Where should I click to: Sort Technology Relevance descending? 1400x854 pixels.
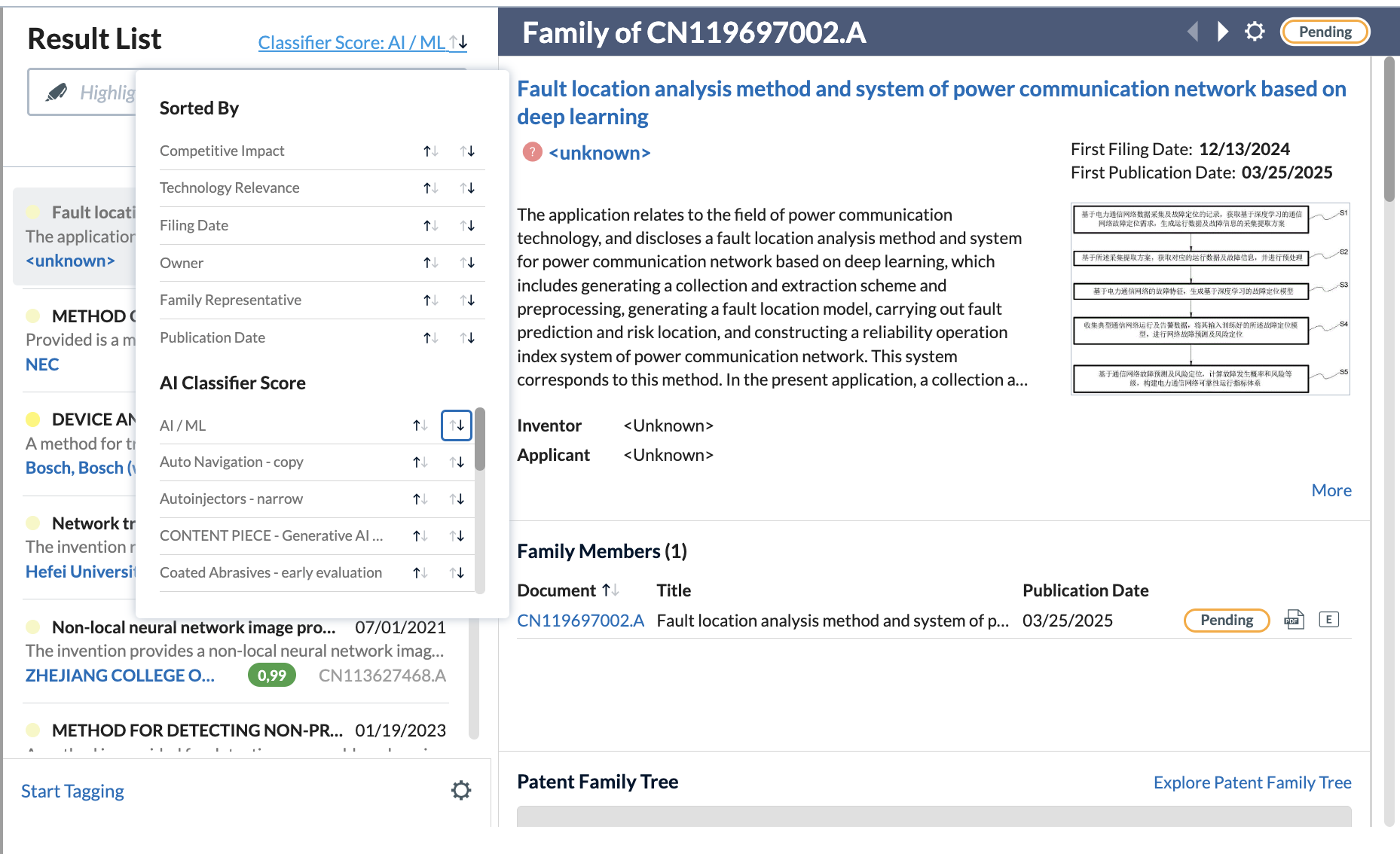pos(467,188)
